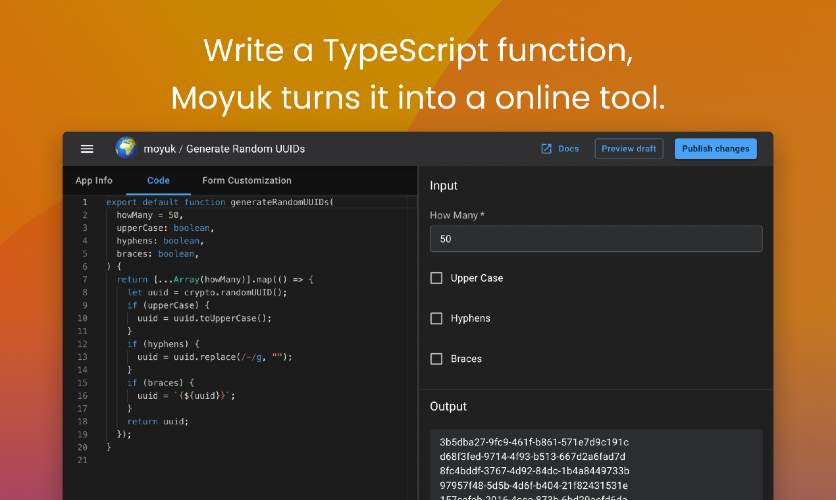Click the first output UUID starting 3b5dba27
This screenshot has width=836, height=500.
[x=534, y=442]
